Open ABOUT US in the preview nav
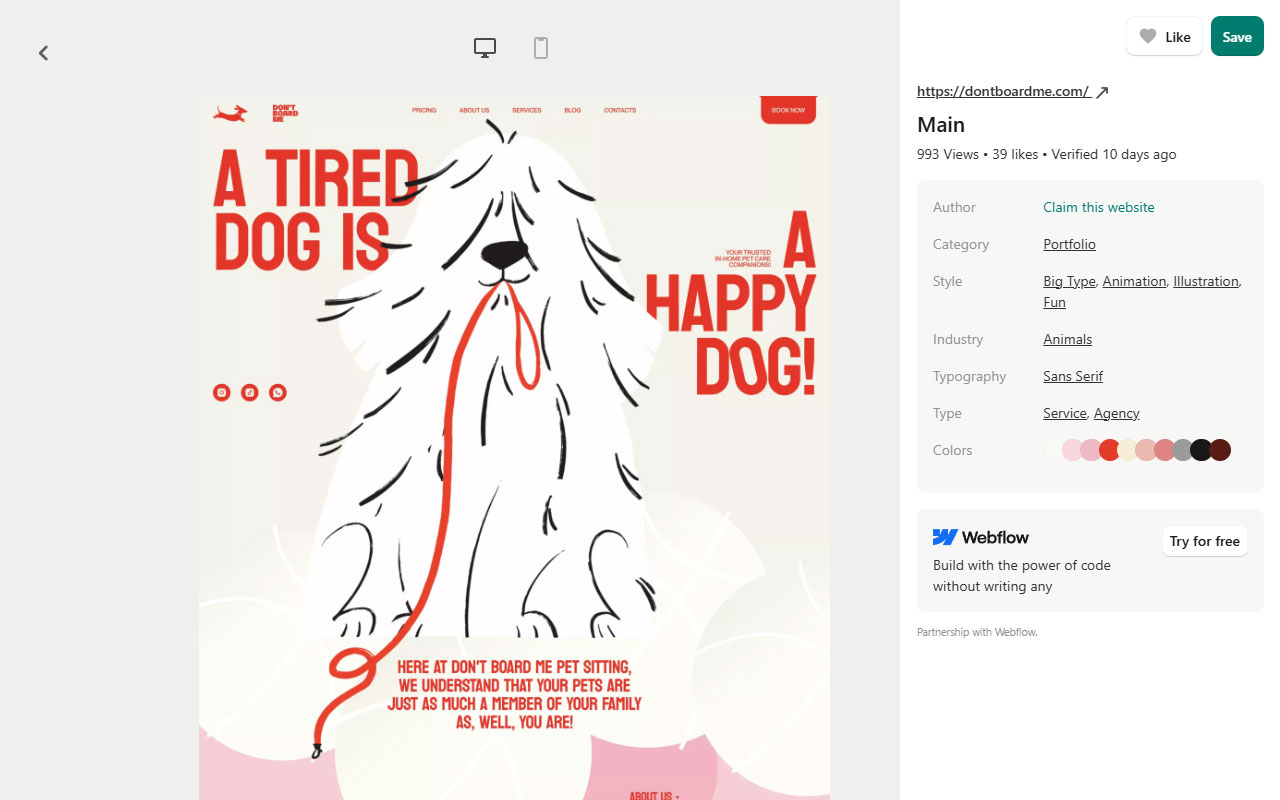This screenshot has width=1280, height=800. click(x=474, y=110)
